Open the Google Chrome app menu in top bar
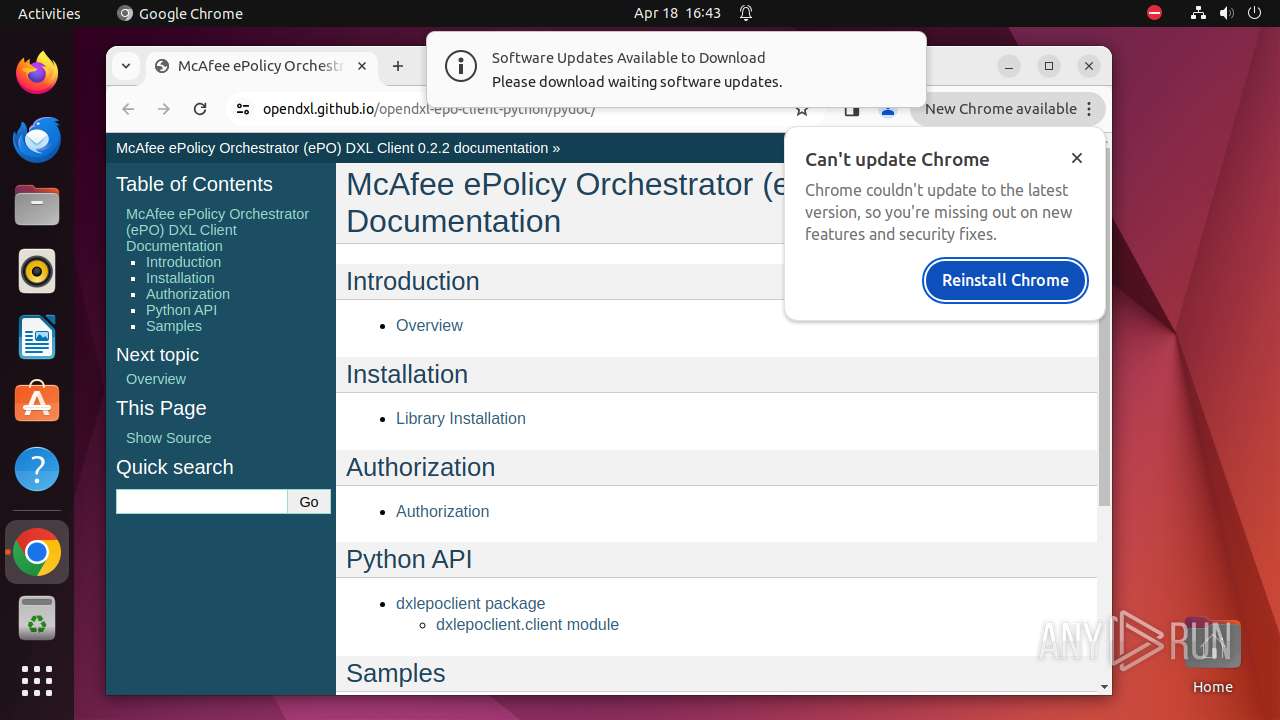The image size is (1280, 720). (180, 13)
